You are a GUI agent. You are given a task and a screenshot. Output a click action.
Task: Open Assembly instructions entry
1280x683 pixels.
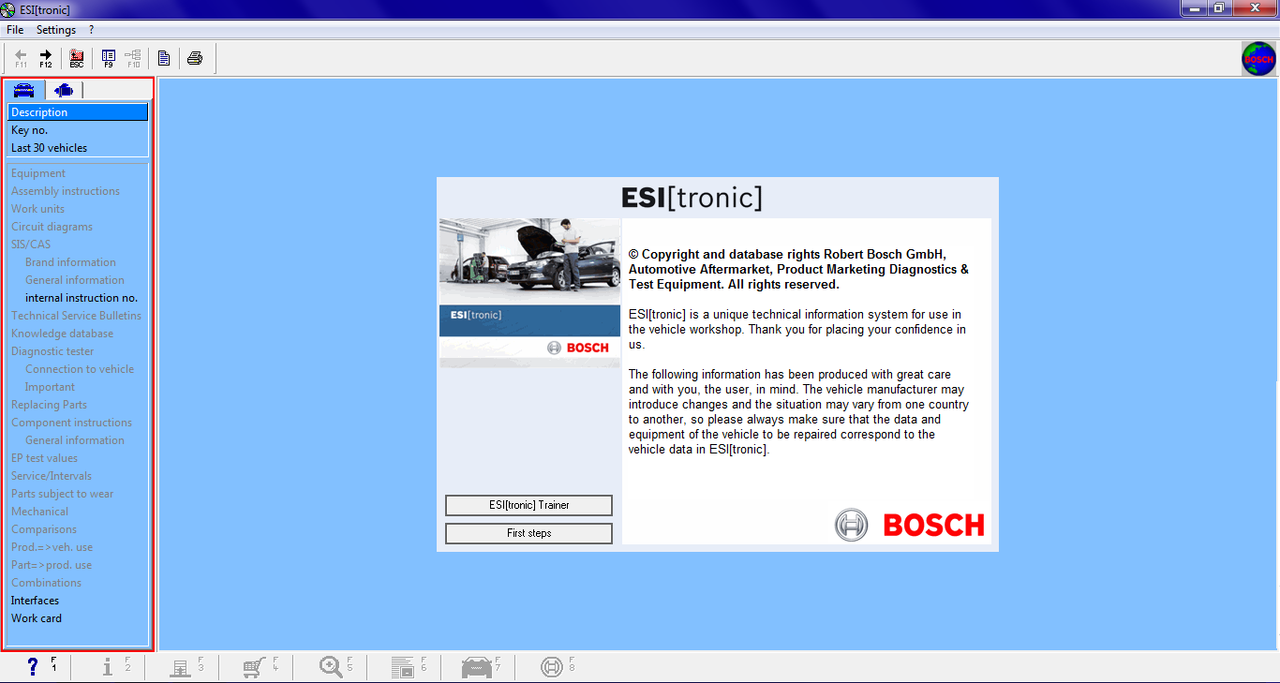pos(65,191)
